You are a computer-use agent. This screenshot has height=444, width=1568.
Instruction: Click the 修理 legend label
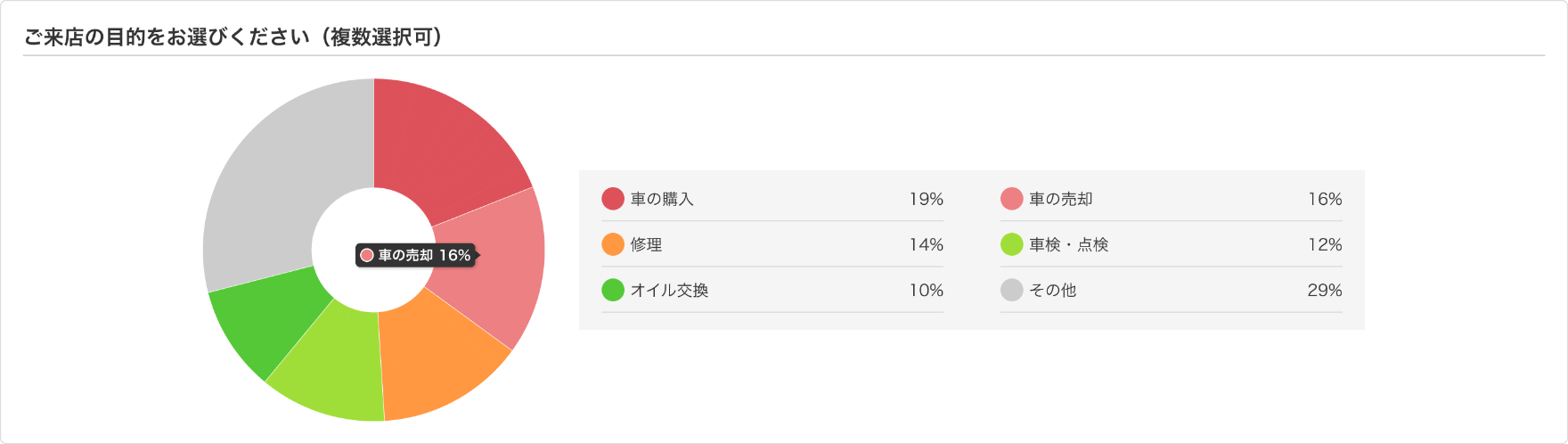click(x=646, y=244)
